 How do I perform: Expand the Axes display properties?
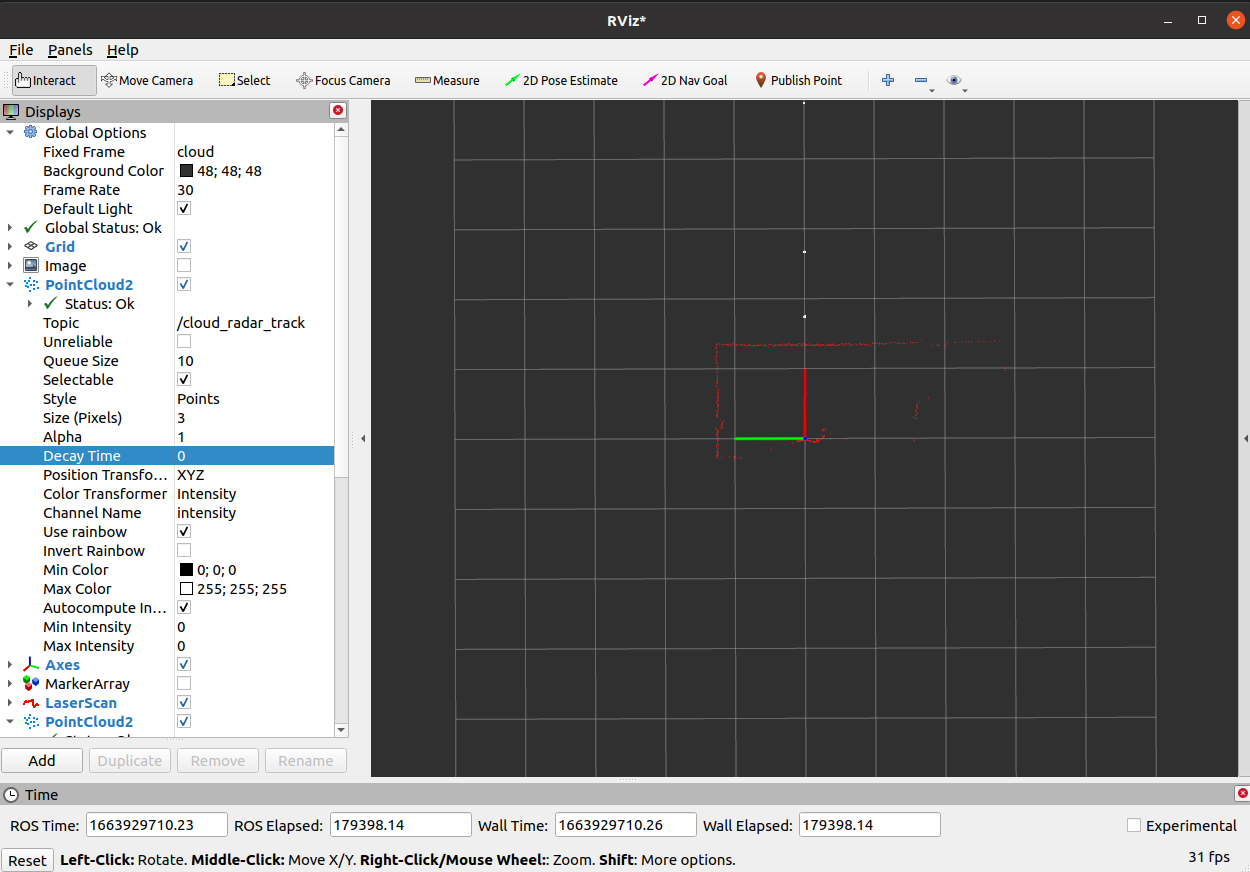click(x=10, y=664)
